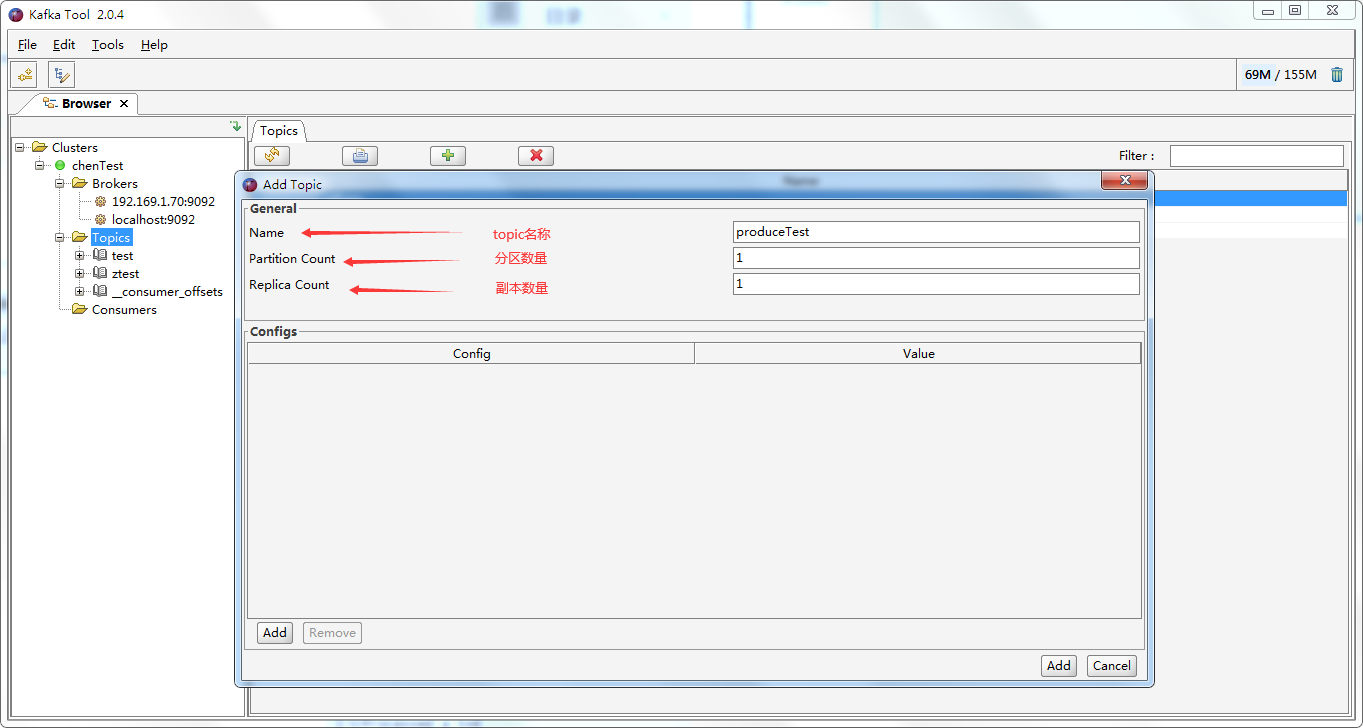
Task: Click the book icon beside the test topic
Action: click(x=100, y=256)
